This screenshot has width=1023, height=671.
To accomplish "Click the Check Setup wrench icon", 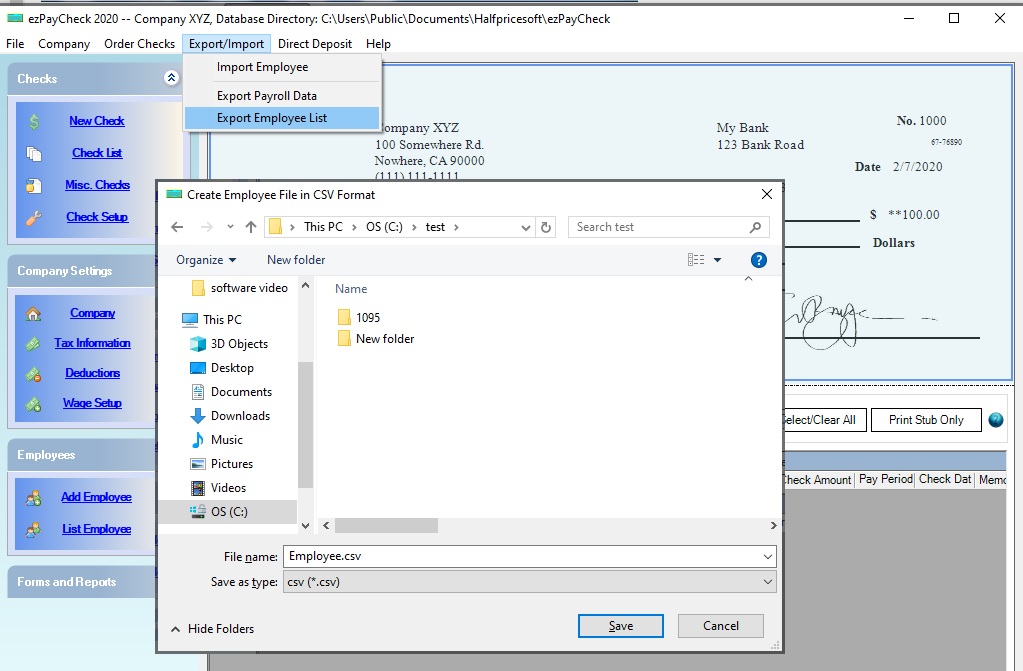I will tap(34, 217).
